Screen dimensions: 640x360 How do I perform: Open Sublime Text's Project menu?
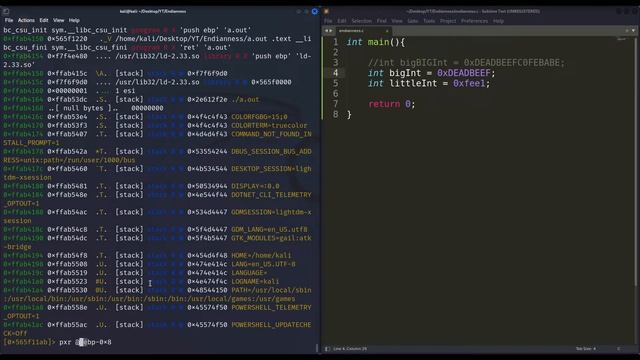coord(448,21)
